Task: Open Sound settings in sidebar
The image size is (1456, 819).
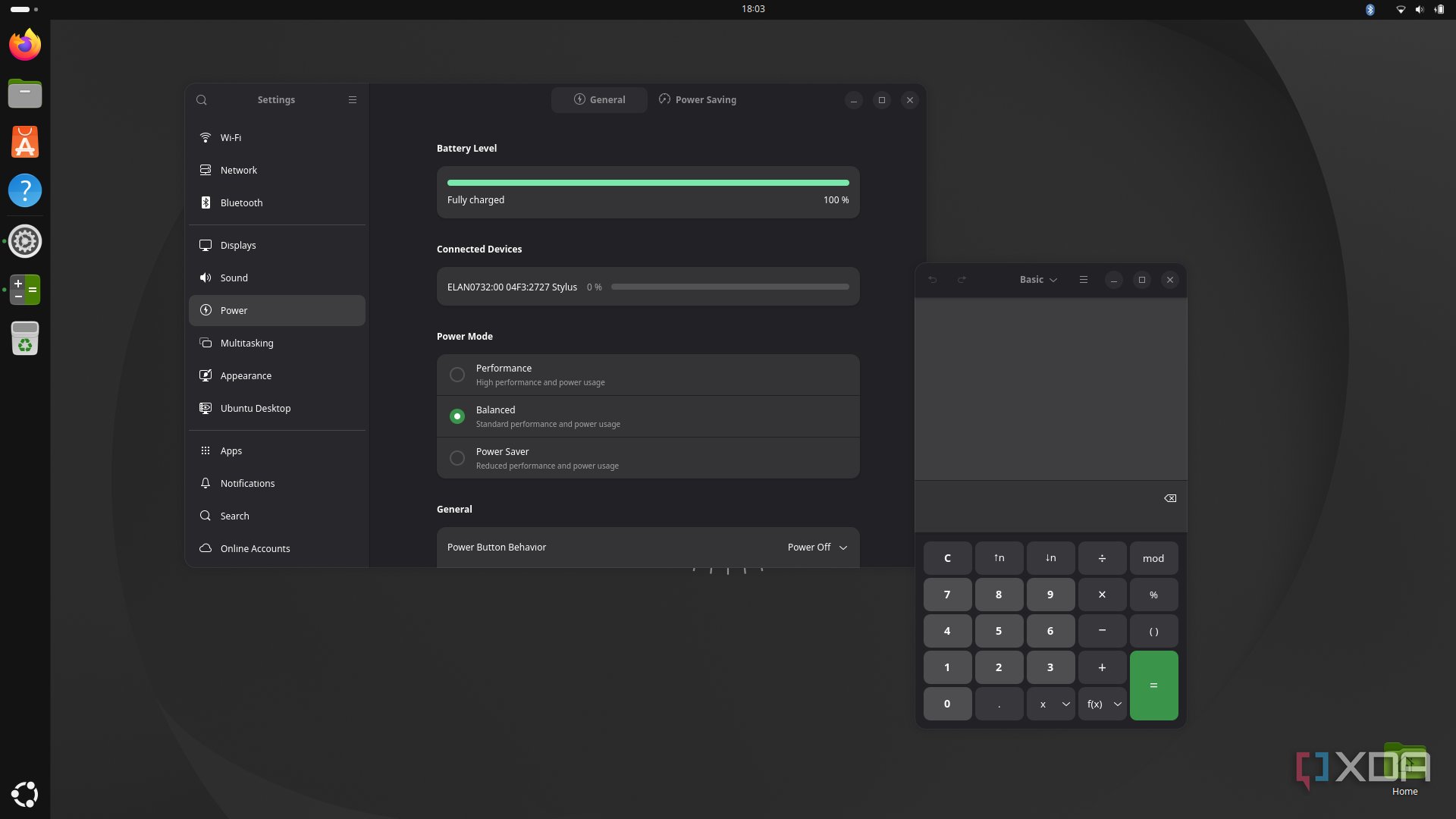Action: (277, 278)
